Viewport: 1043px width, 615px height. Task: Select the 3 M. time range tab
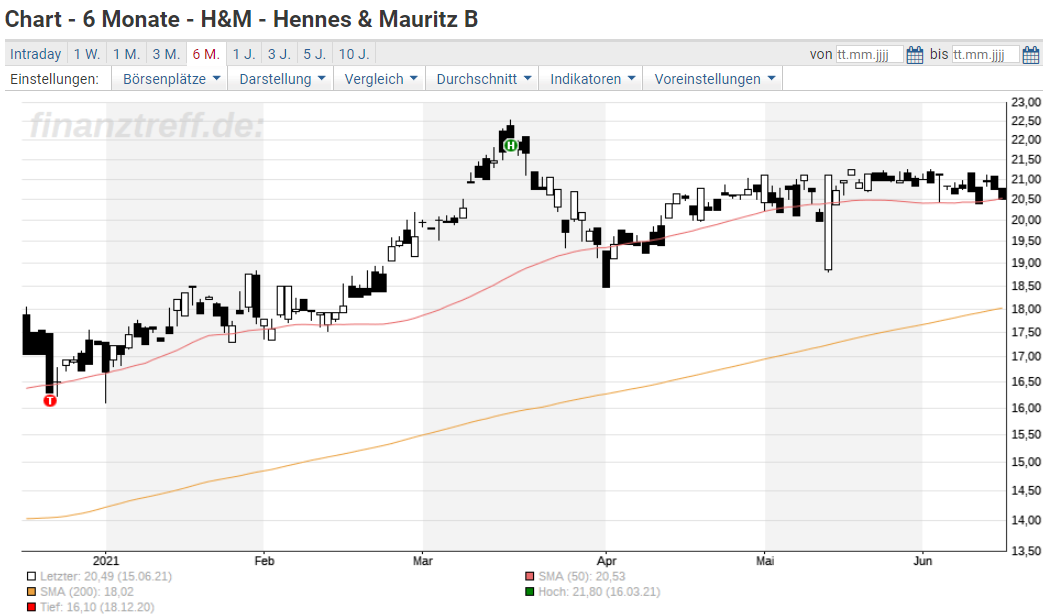(x=166, y=54)
